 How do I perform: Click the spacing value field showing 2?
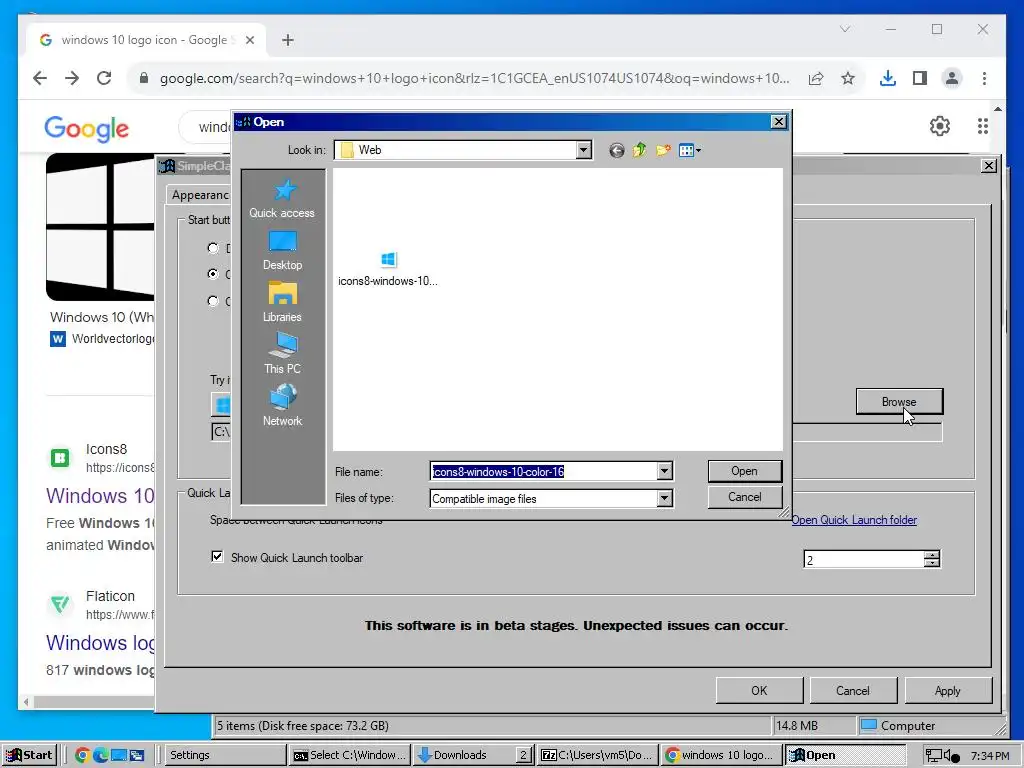tap(864, 560)
